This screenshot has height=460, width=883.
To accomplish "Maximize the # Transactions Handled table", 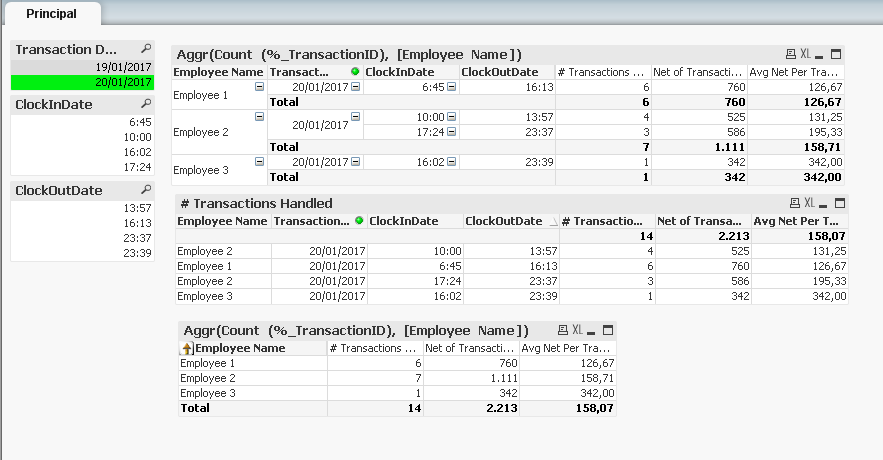I will pos(840,203).
